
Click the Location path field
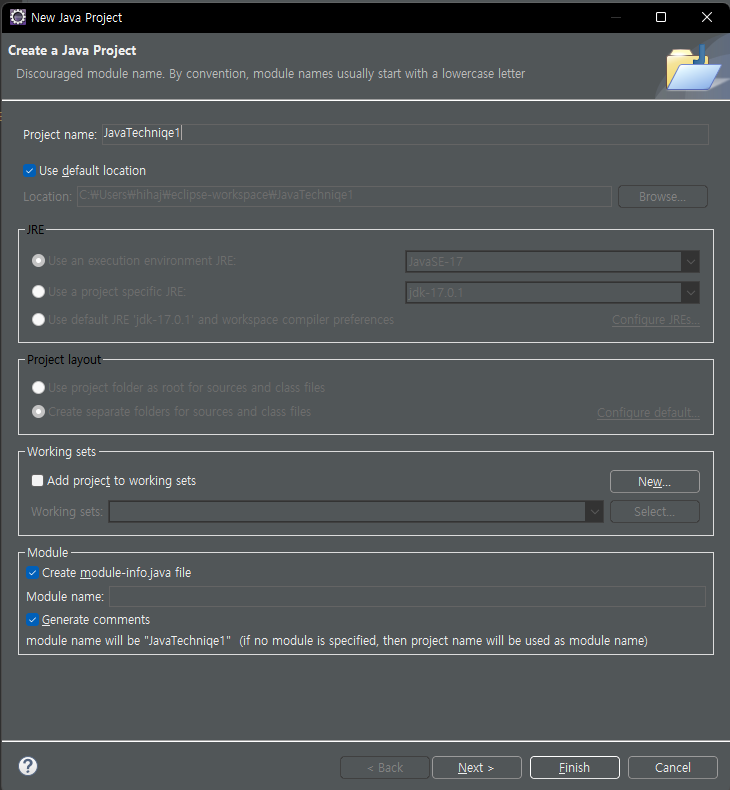(344, 196)
